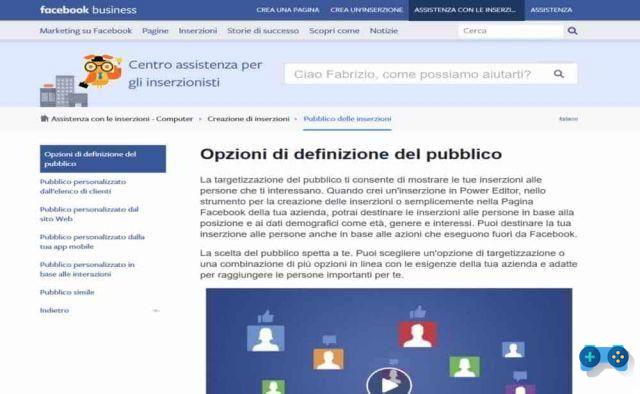Select Opzioni di definizione del pubblico sidebar item
The width and height of the screenshot is (640, 394).
click(x=103, y=159)
